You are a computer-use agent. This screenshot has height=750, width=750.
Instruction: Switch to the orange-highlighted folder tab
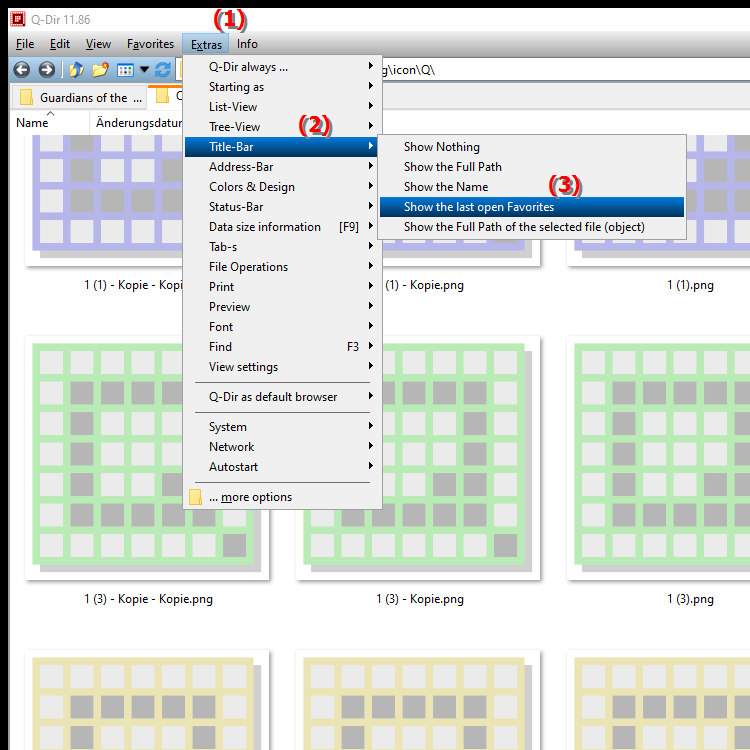[x=165, y=96]
